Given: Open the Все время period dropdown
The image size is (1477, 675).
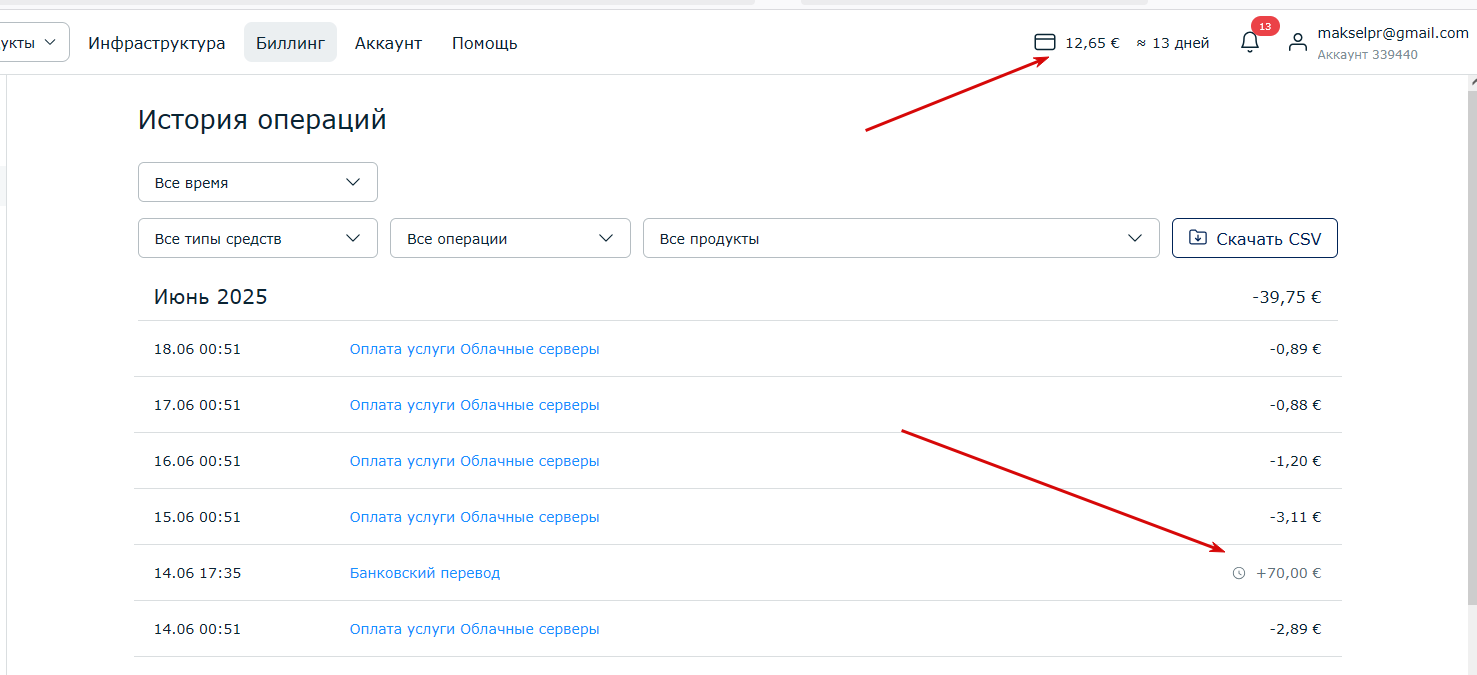Looking at the screenshot, I should point(257,183).
